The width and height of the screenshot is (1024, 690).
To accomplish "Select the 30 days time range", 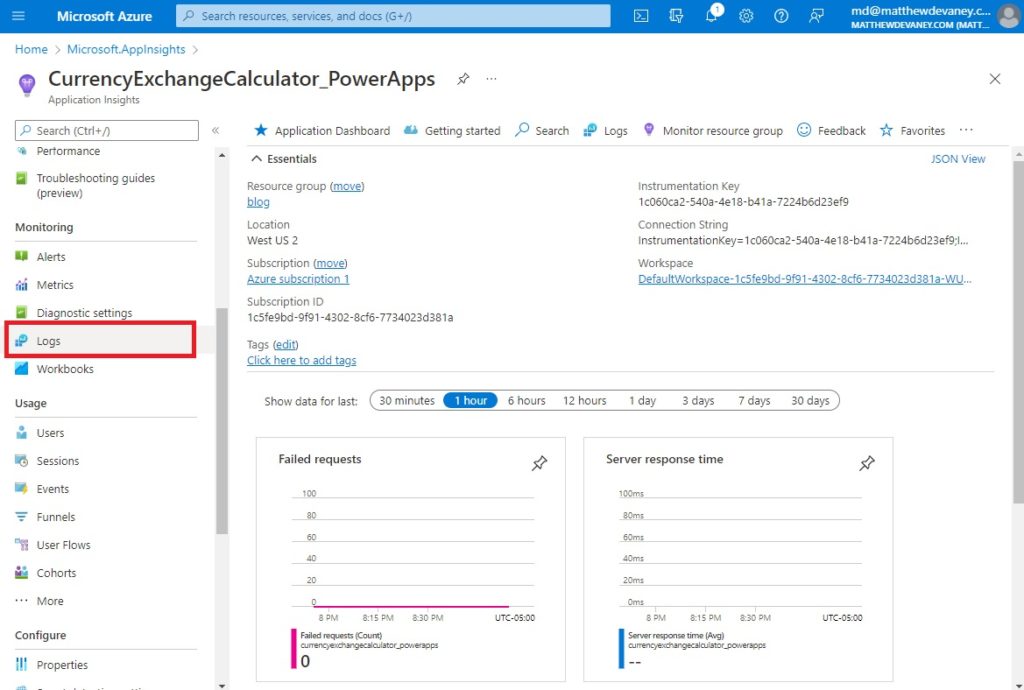I will point(810,401).
